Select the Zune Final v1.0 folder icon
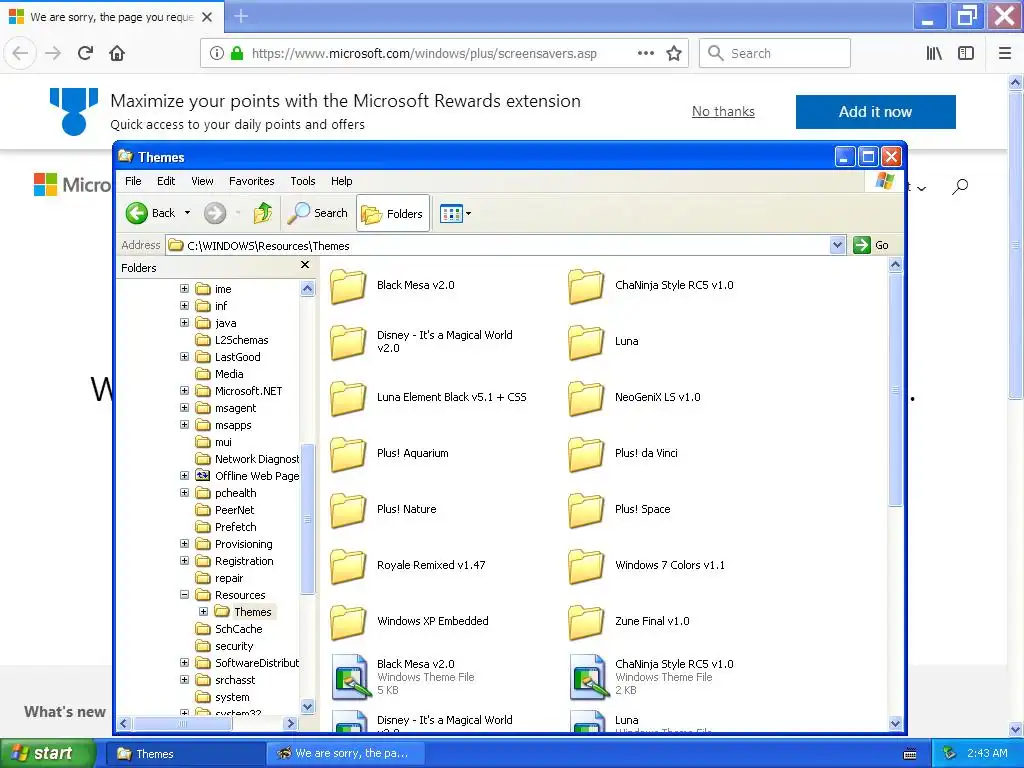Viewport: 1024px width, 768px height. [586, 622]
